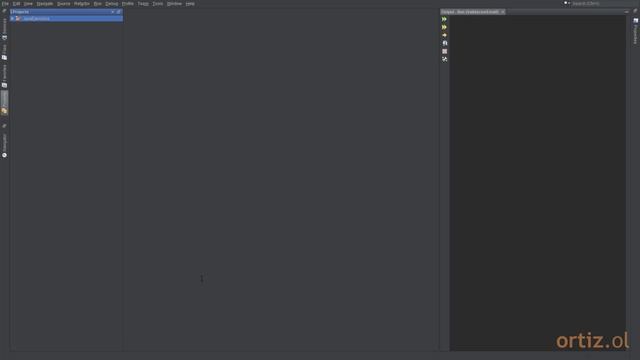
Task: Open the Debug menu
Action: point(112,4)
